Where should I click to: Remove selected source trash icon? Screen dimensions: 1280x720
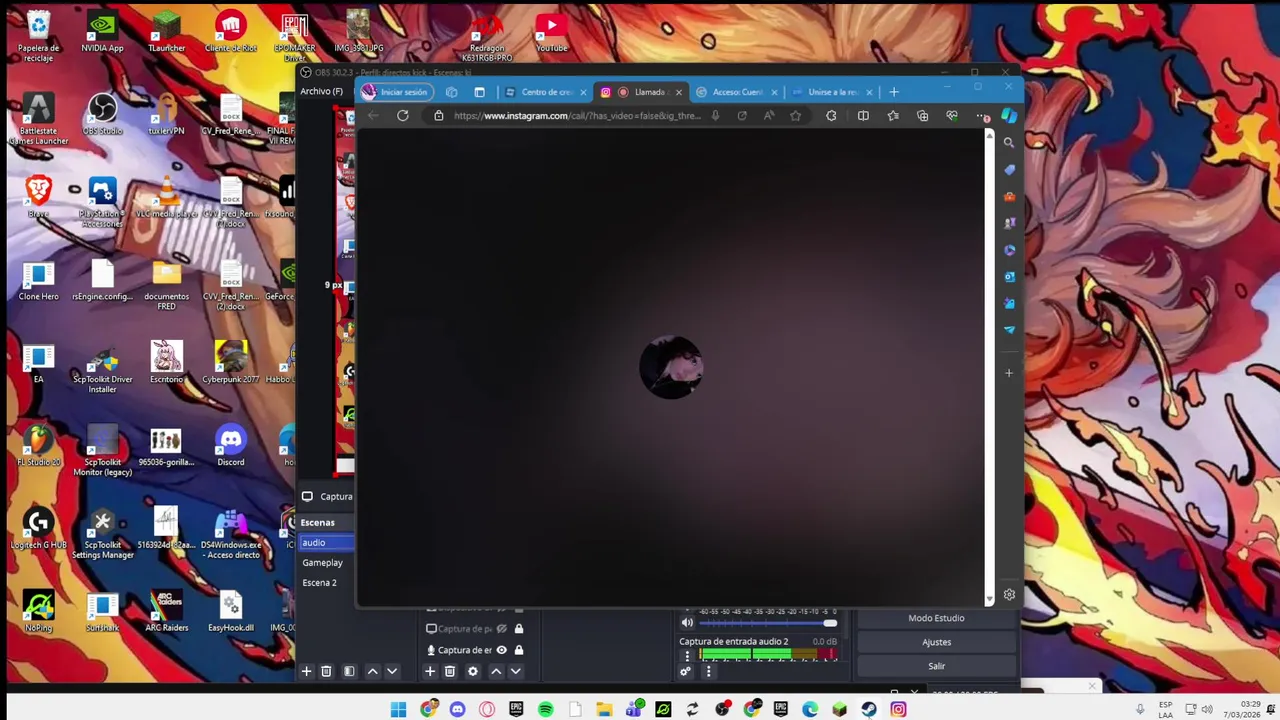(x=450, y=672)
